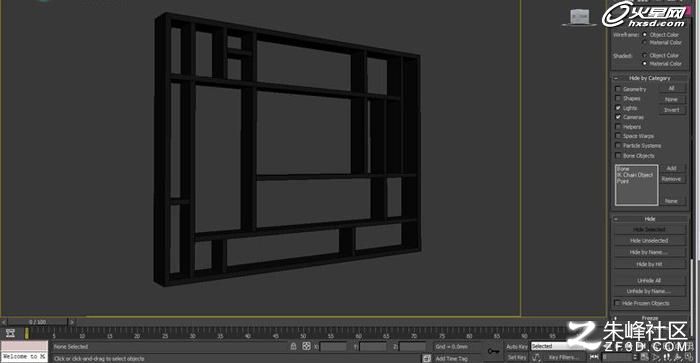Click the go to start playback icon
The width and height of the screenshot is (700, 363).
tap(594, 357)
